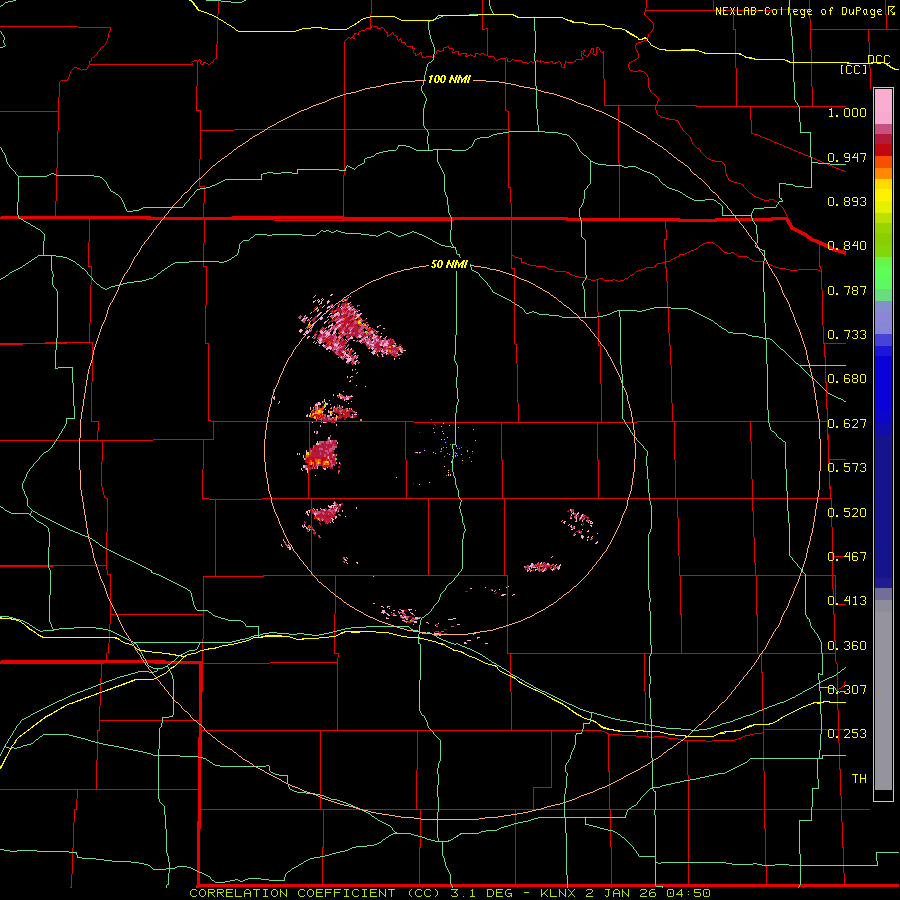The height and width of the screenshot is (900, 900).
Task: Select the 0.787 scale value
Action: 847,290
